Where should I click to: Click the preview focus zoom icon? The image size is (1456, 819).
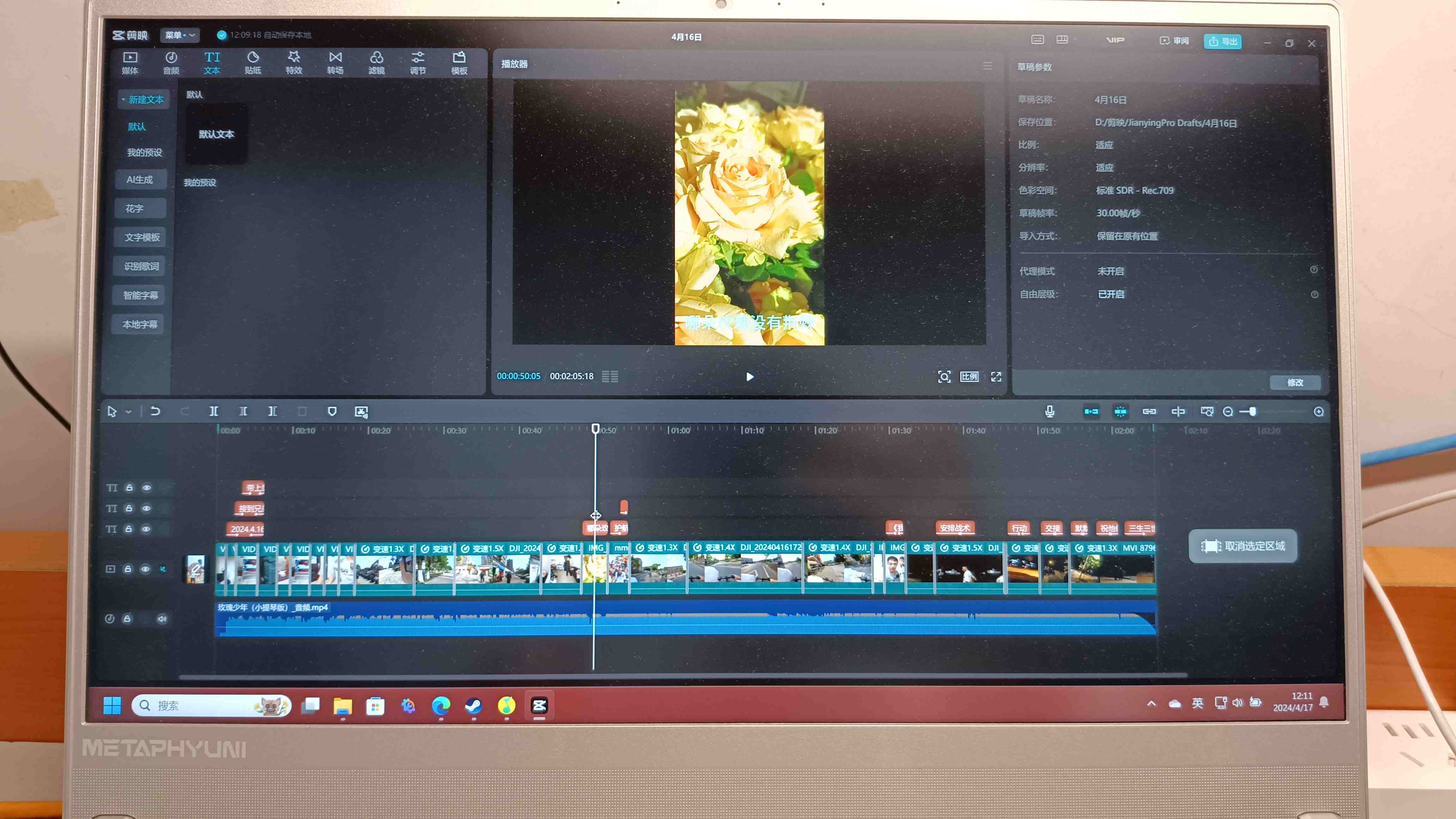pos(944,377)
